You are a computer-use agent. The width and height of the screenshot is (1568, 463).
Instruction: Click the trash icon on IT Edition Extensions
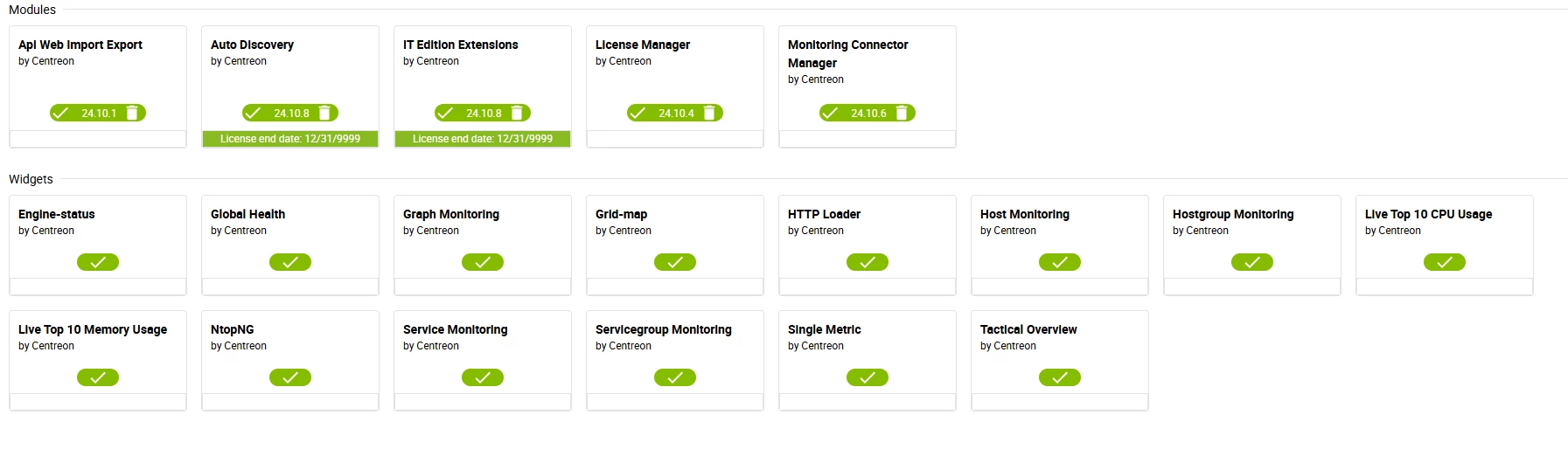click(517, 113)
